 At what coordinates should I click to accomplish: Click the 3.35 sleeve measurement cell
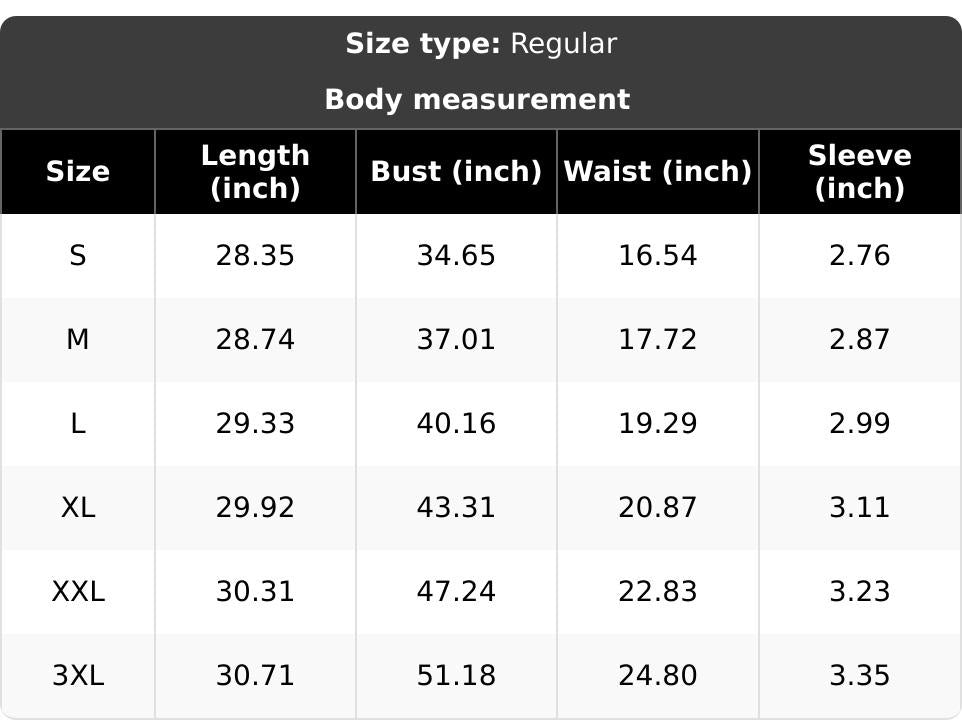coord(860,675)
